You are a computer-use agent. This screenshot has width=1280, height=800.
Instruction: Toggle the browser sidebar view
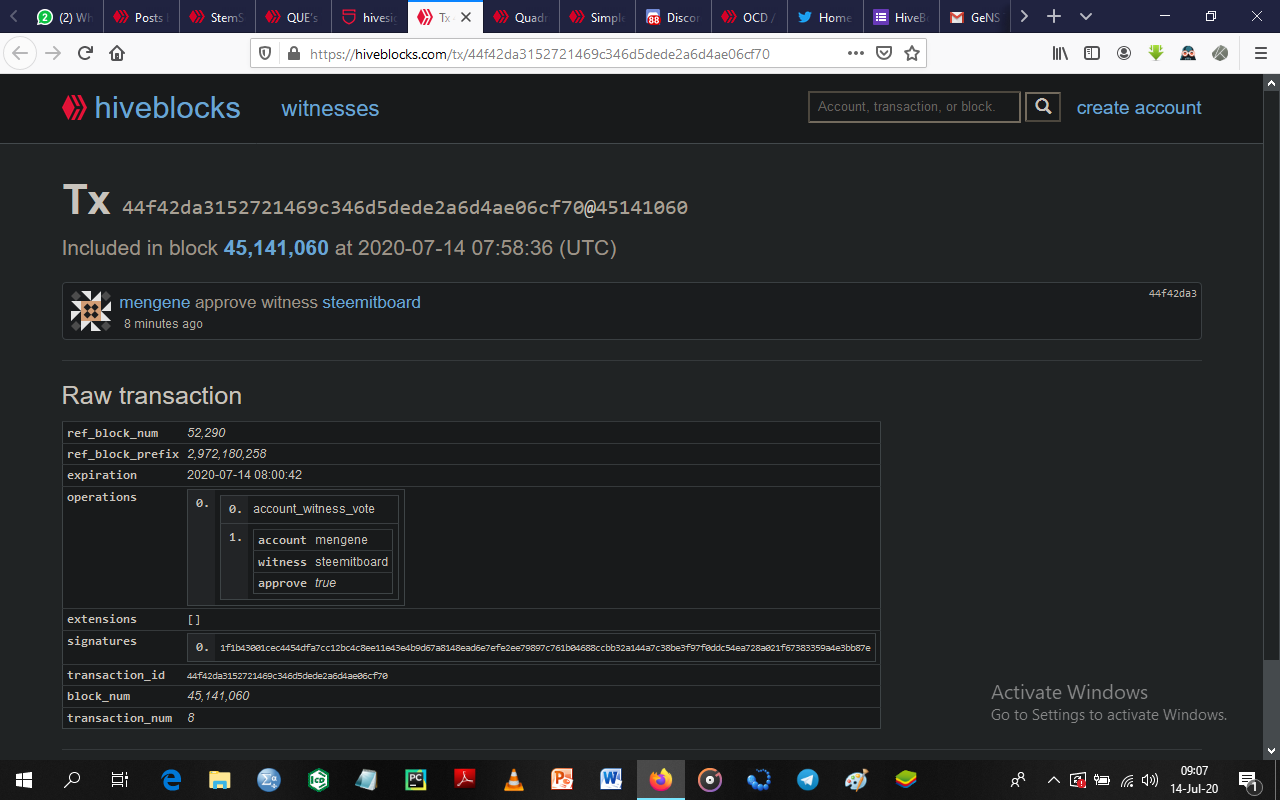1092,53
